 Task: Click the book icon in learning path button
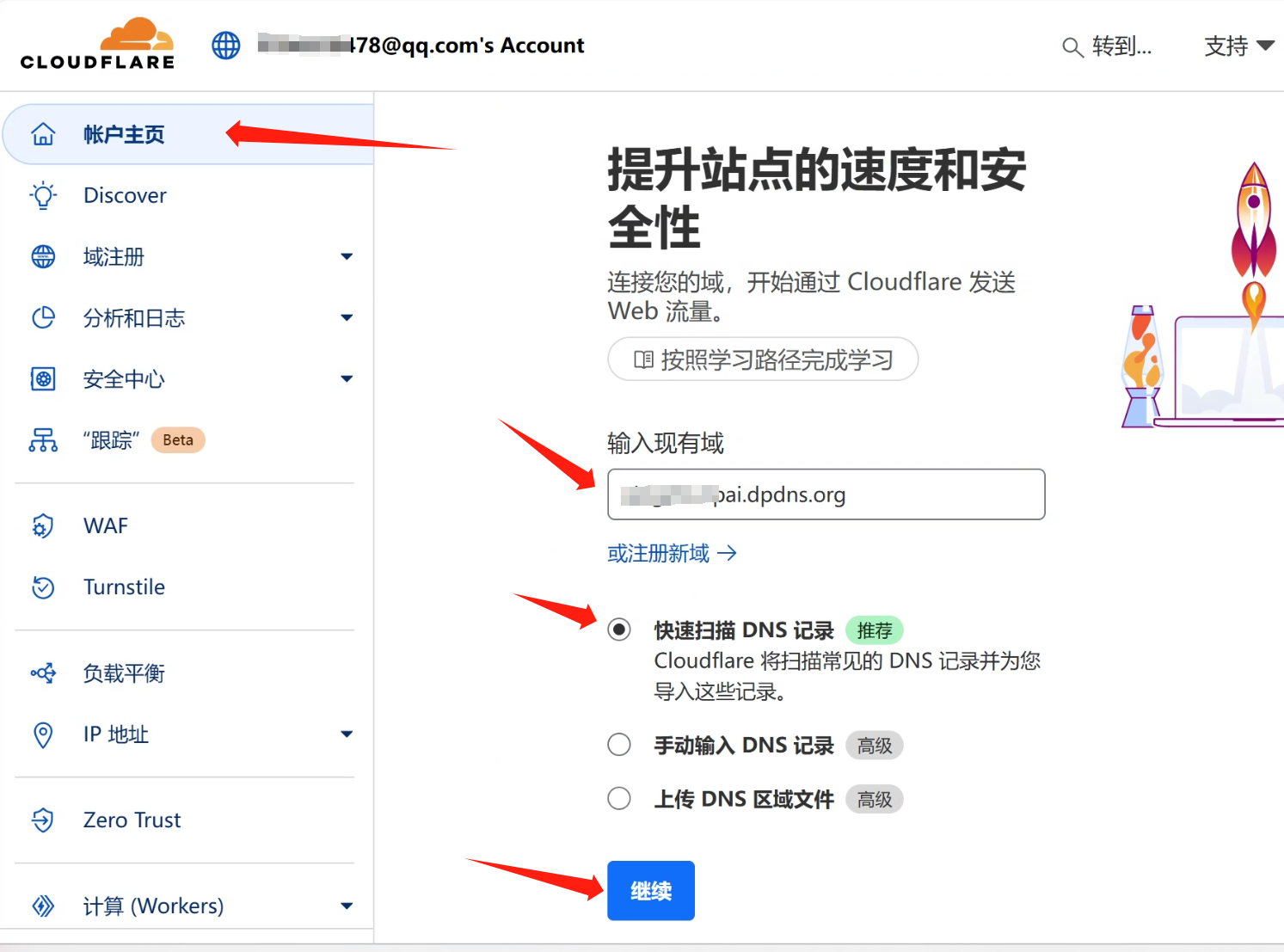tap(643, 359)
